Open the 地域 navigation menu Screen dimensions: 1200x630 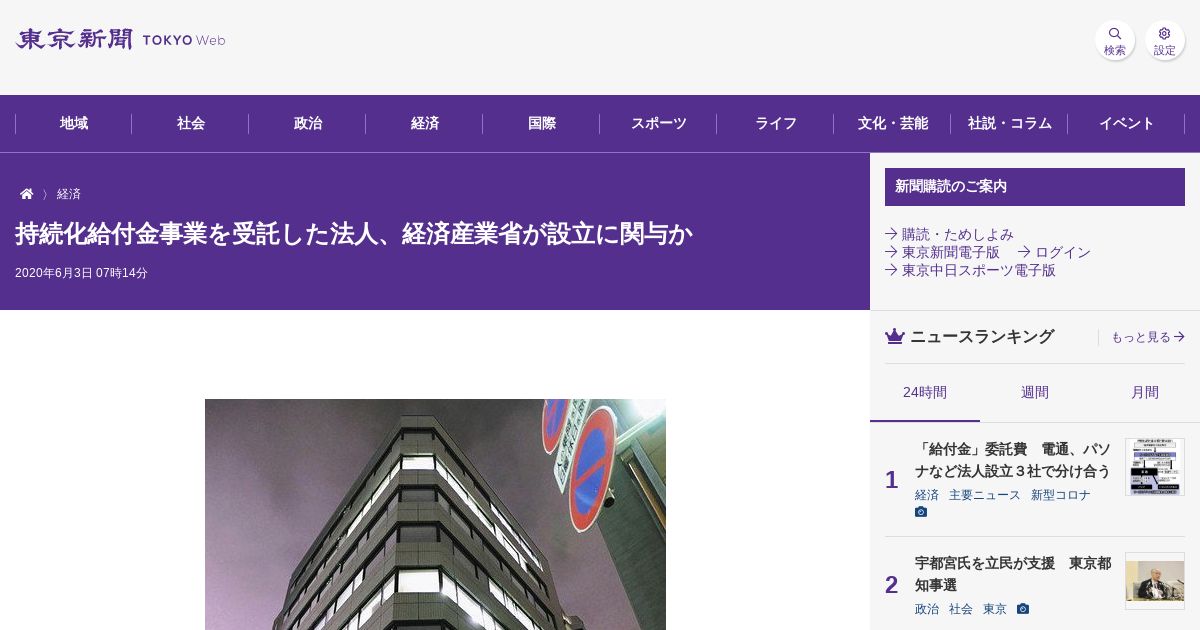click(74, 124)
